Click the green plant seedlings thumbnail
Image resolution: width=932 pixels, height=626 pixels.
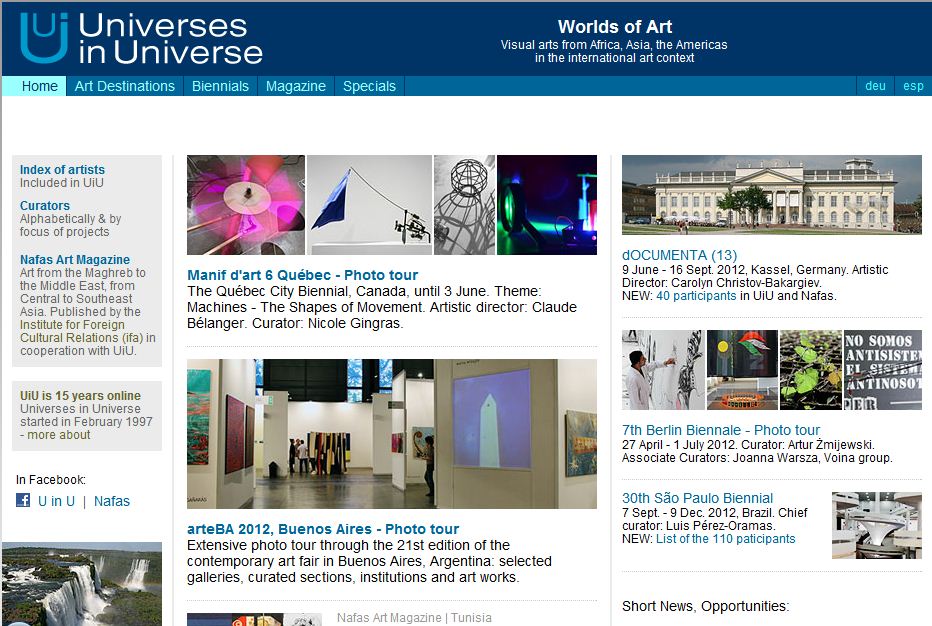[811, 370]
